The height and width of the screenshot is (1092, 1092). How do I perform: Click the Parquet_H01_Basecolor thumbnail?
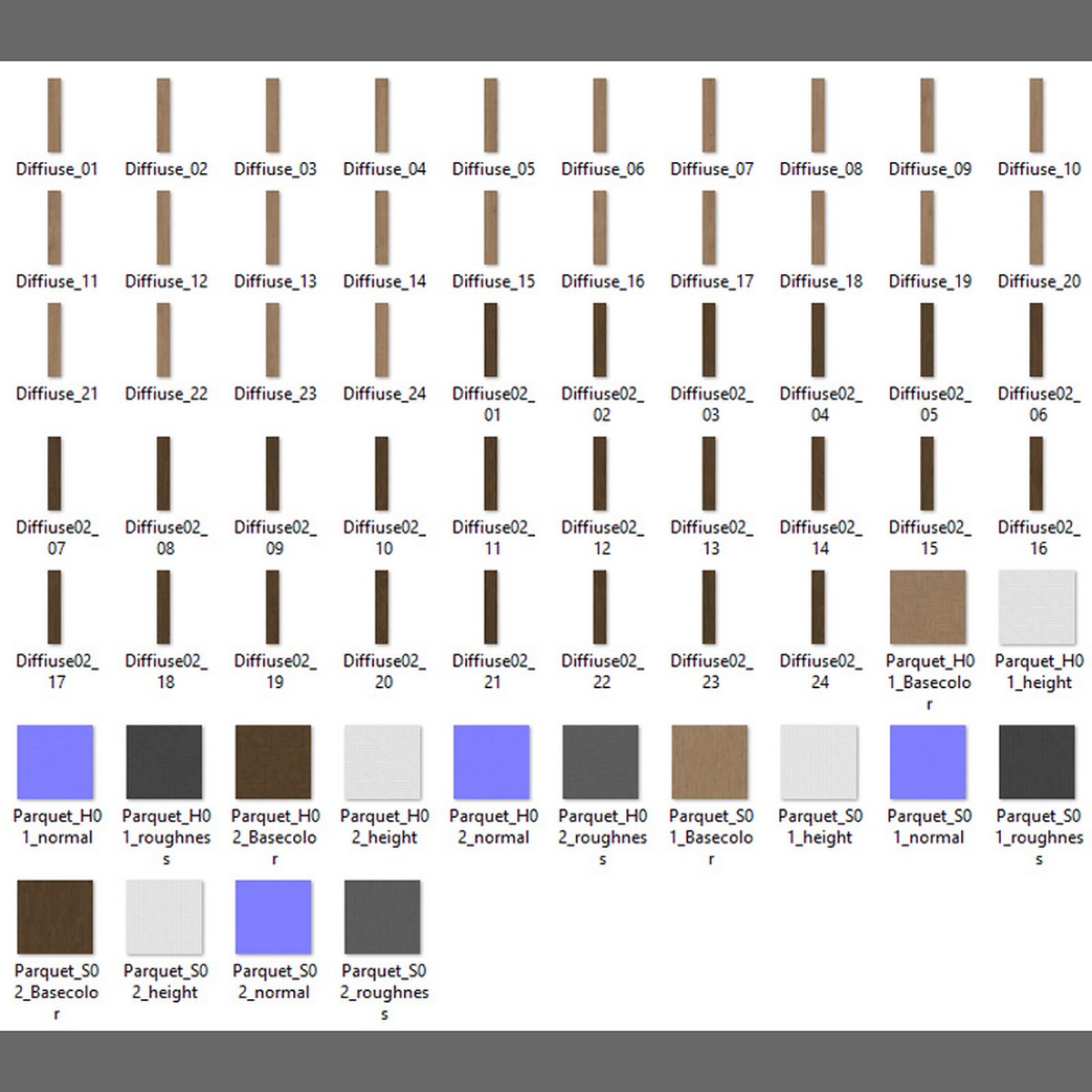point(927,607)
